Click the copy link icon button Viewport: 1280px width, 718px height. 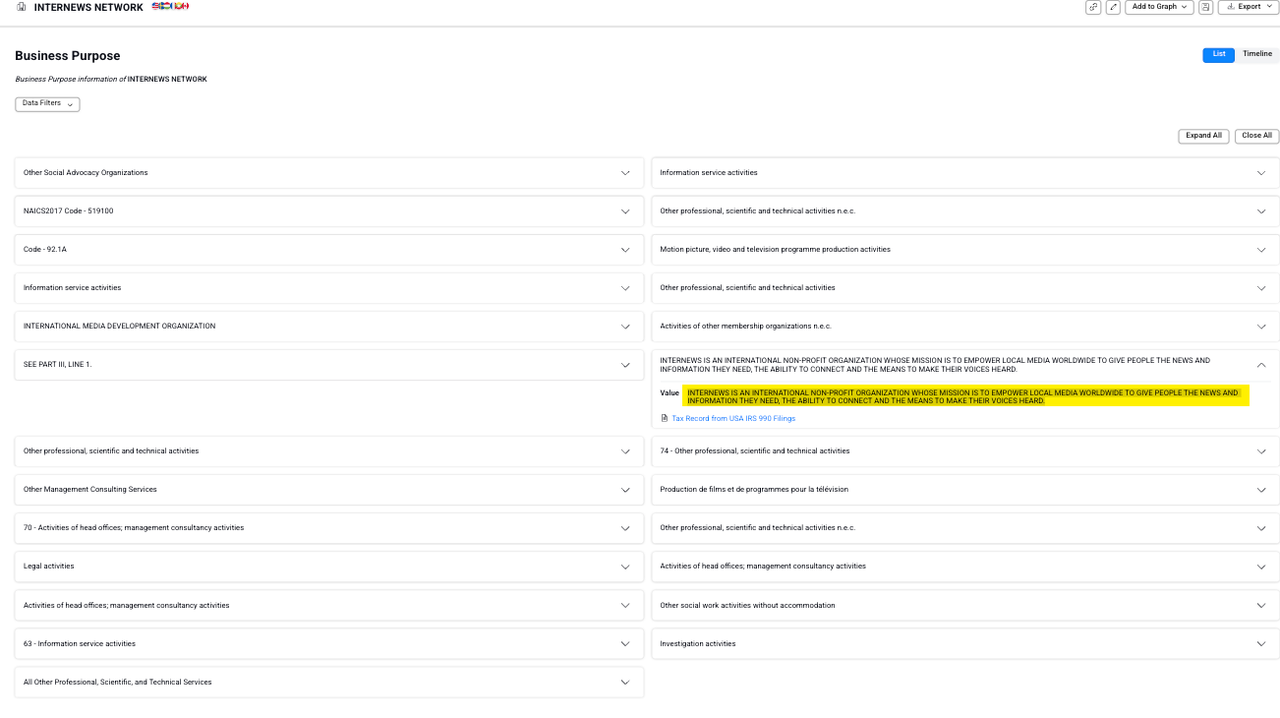1093,7
